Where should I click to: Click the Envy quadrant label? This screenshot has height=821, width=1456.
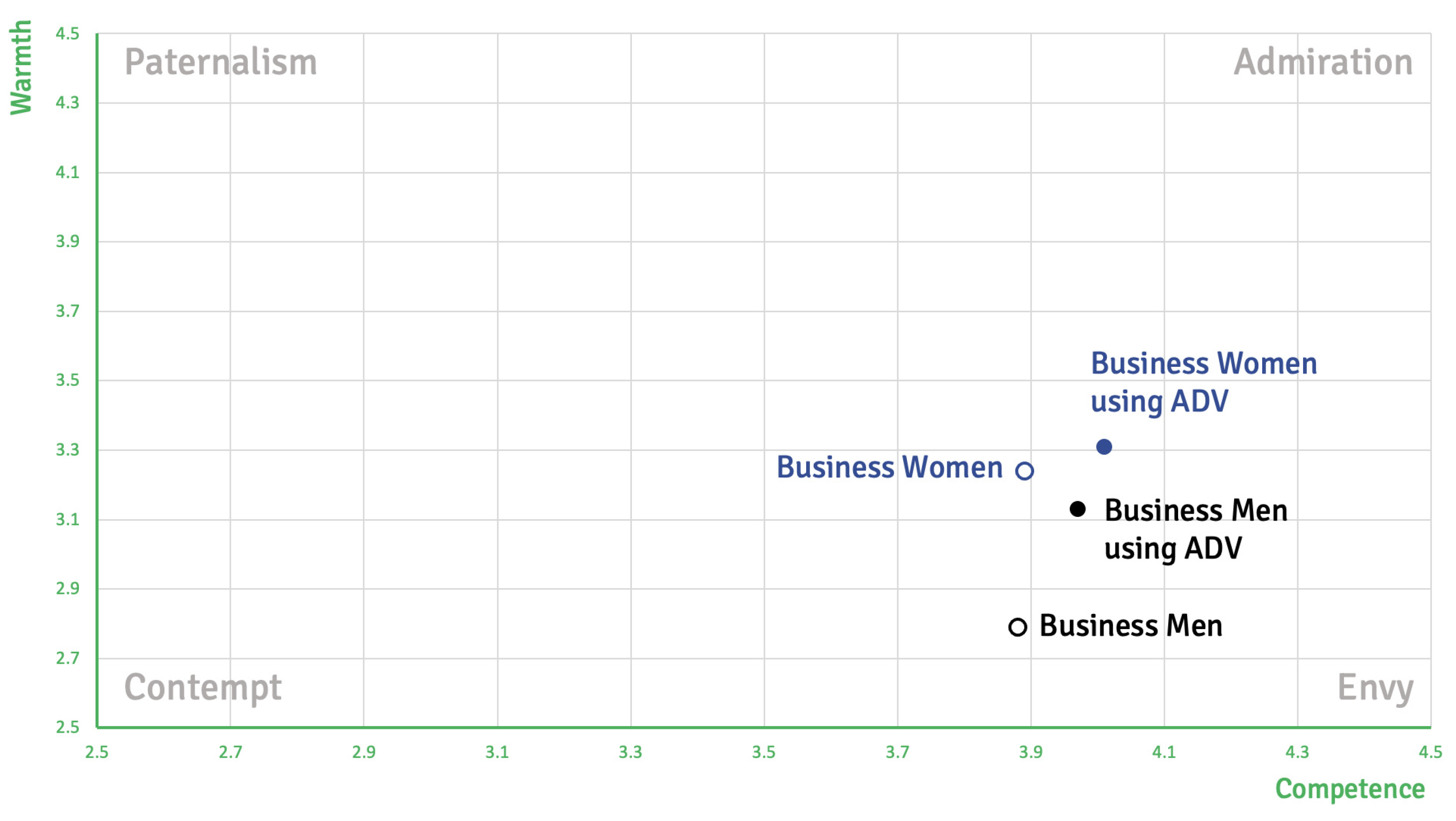pyautogui.click(x=1375, y=687)
